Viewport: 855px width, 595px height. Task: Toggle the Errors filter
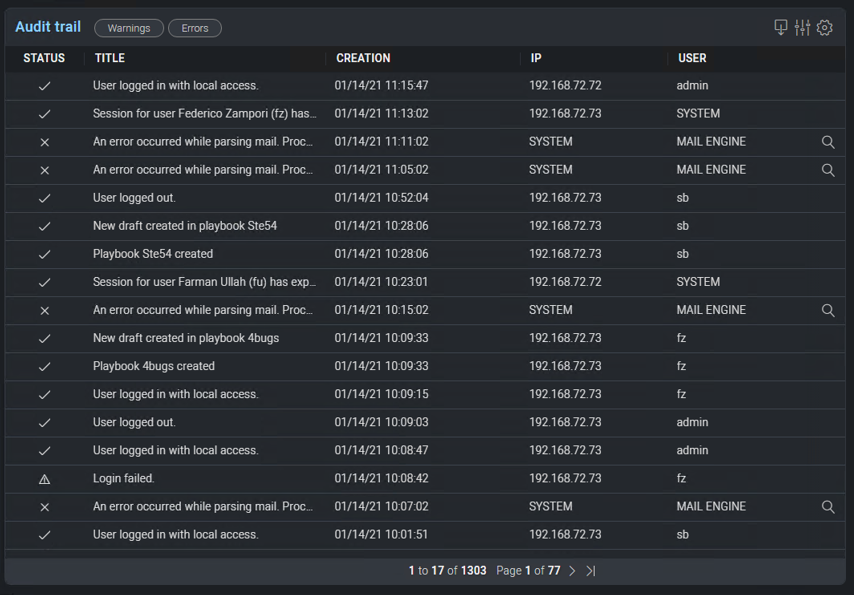[x=194, y=28]
